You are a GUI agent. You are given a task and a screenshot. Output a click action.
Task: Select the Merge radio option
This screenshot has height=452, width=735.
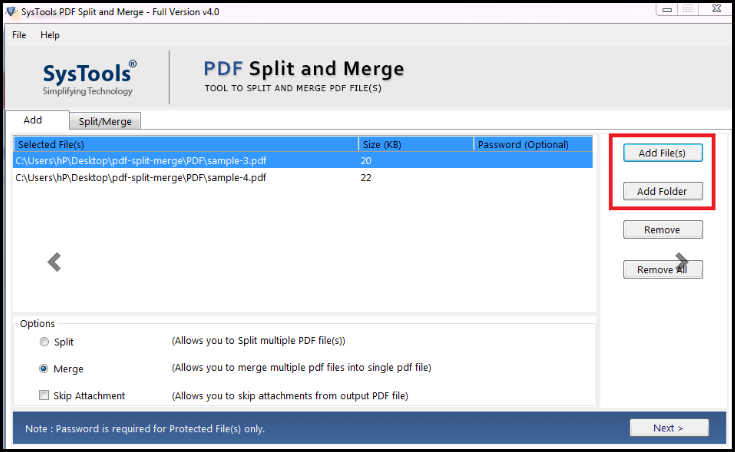pyautogui.click(x=44, y=369)
